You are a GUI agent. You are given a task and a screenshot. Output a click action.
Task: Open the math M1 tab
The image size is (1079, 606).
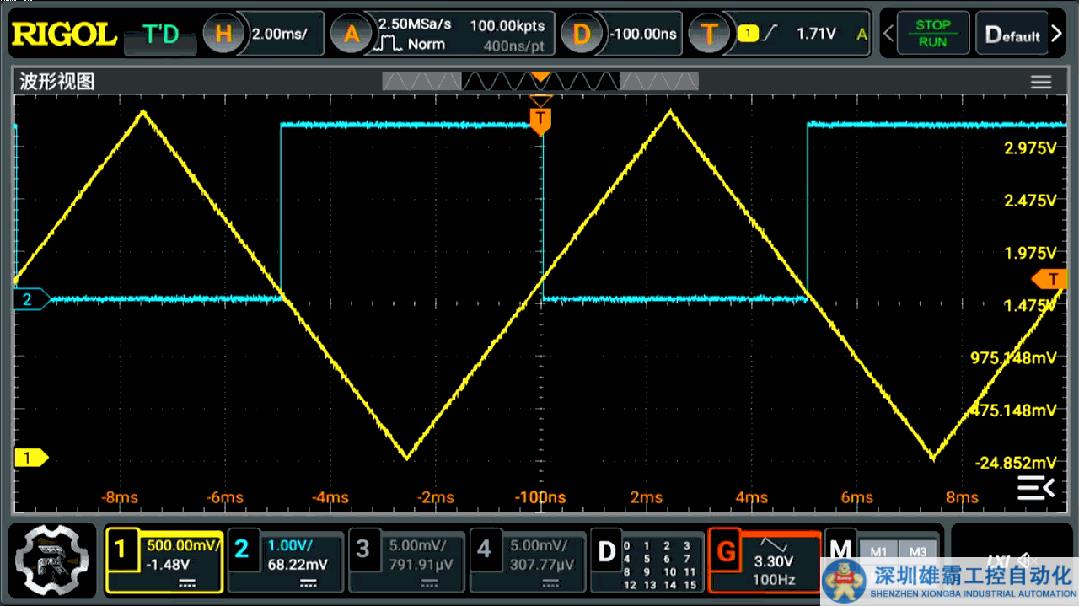point(879,551)
